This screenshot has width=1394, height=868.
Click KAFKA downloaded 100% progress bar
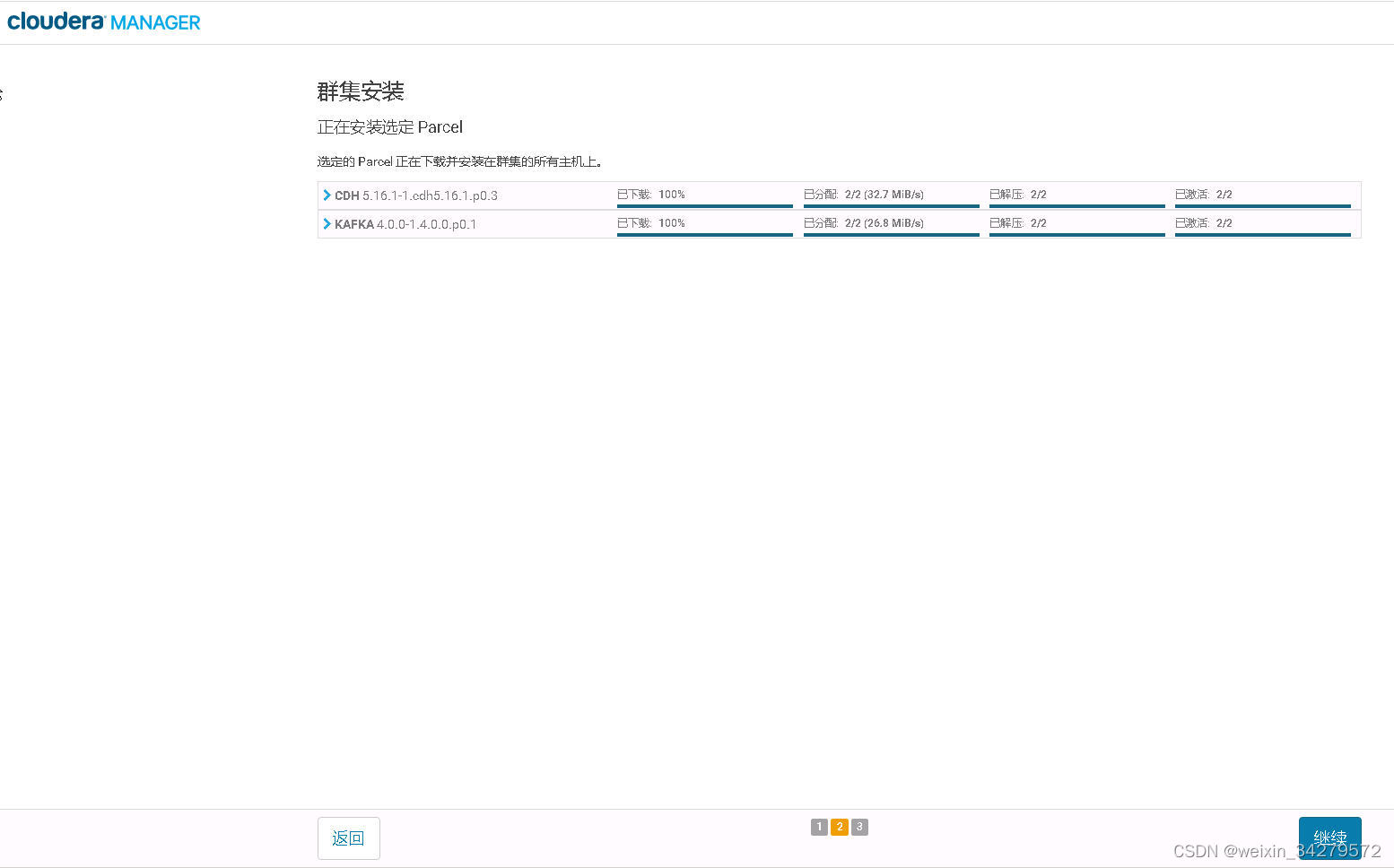(705, 234)
